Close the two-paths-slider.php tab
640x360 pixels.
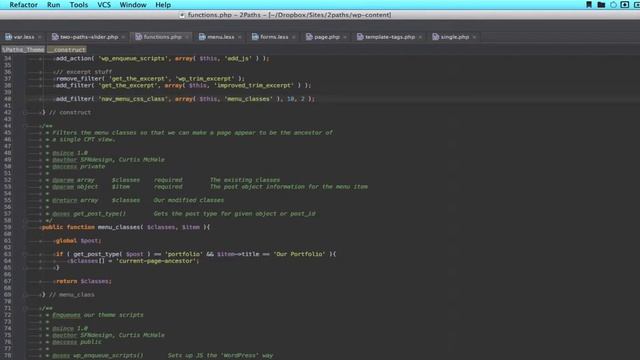coord(123,37)
